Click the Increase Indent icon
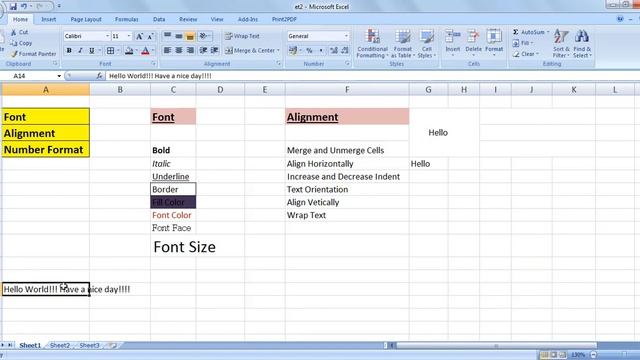The width and height of the screenshot is (640, 360). (x=215, y=51)
